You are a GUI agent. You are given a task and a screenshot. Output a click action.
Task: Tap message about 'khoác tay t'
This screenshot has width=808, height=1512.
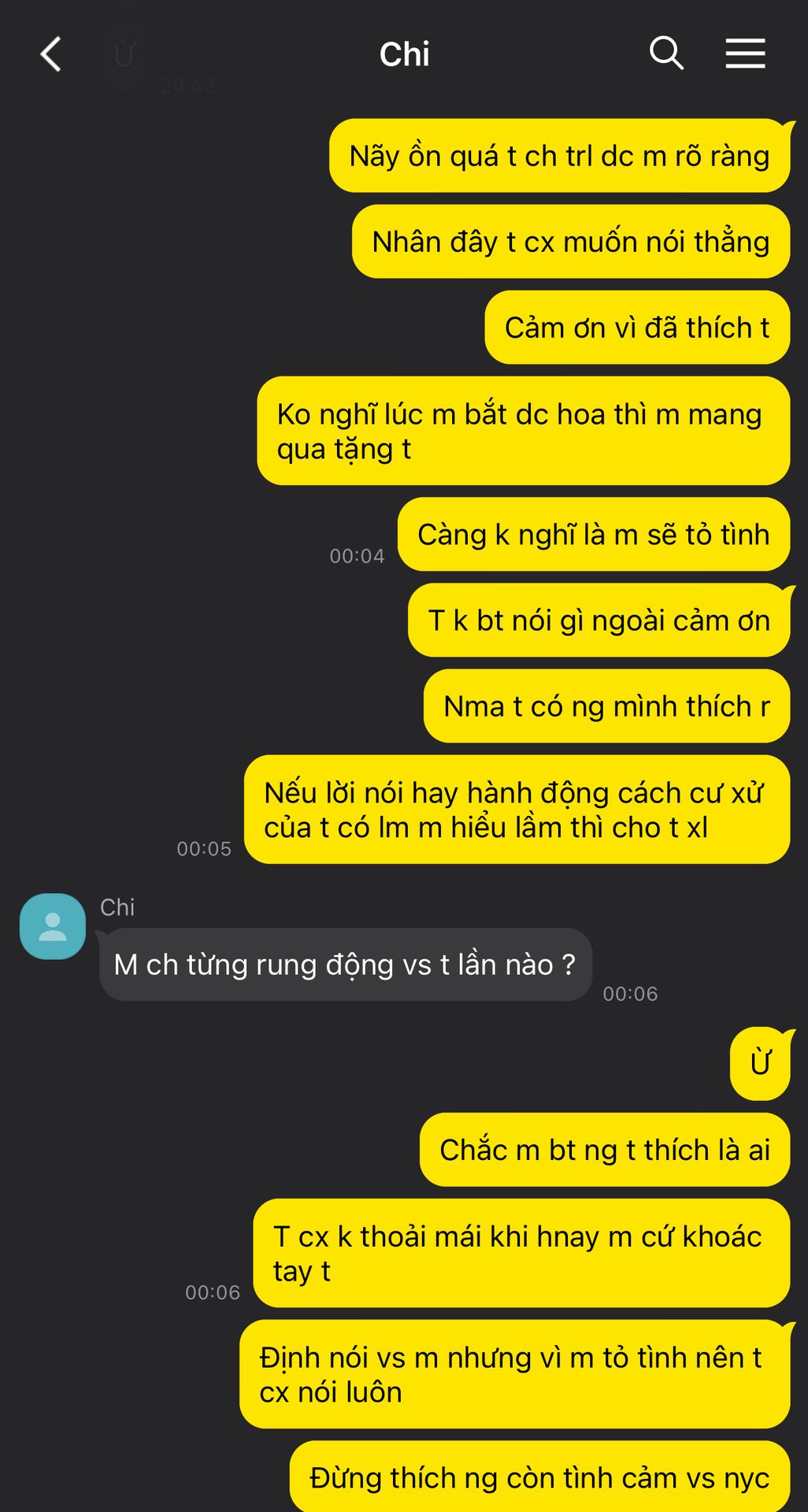coord(521,1253)
